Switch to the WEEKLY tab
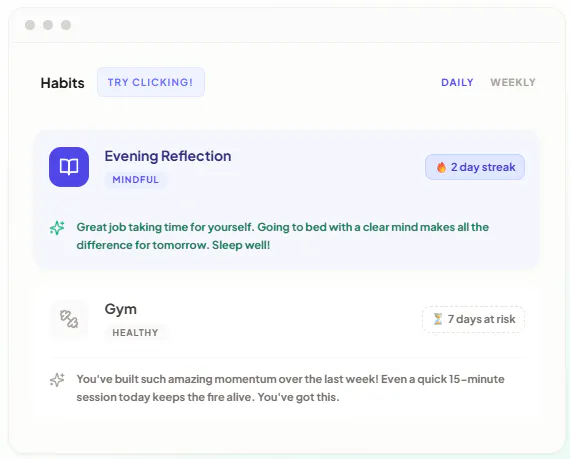This screenshot has height=459, width=570. [x=513, y=82]
